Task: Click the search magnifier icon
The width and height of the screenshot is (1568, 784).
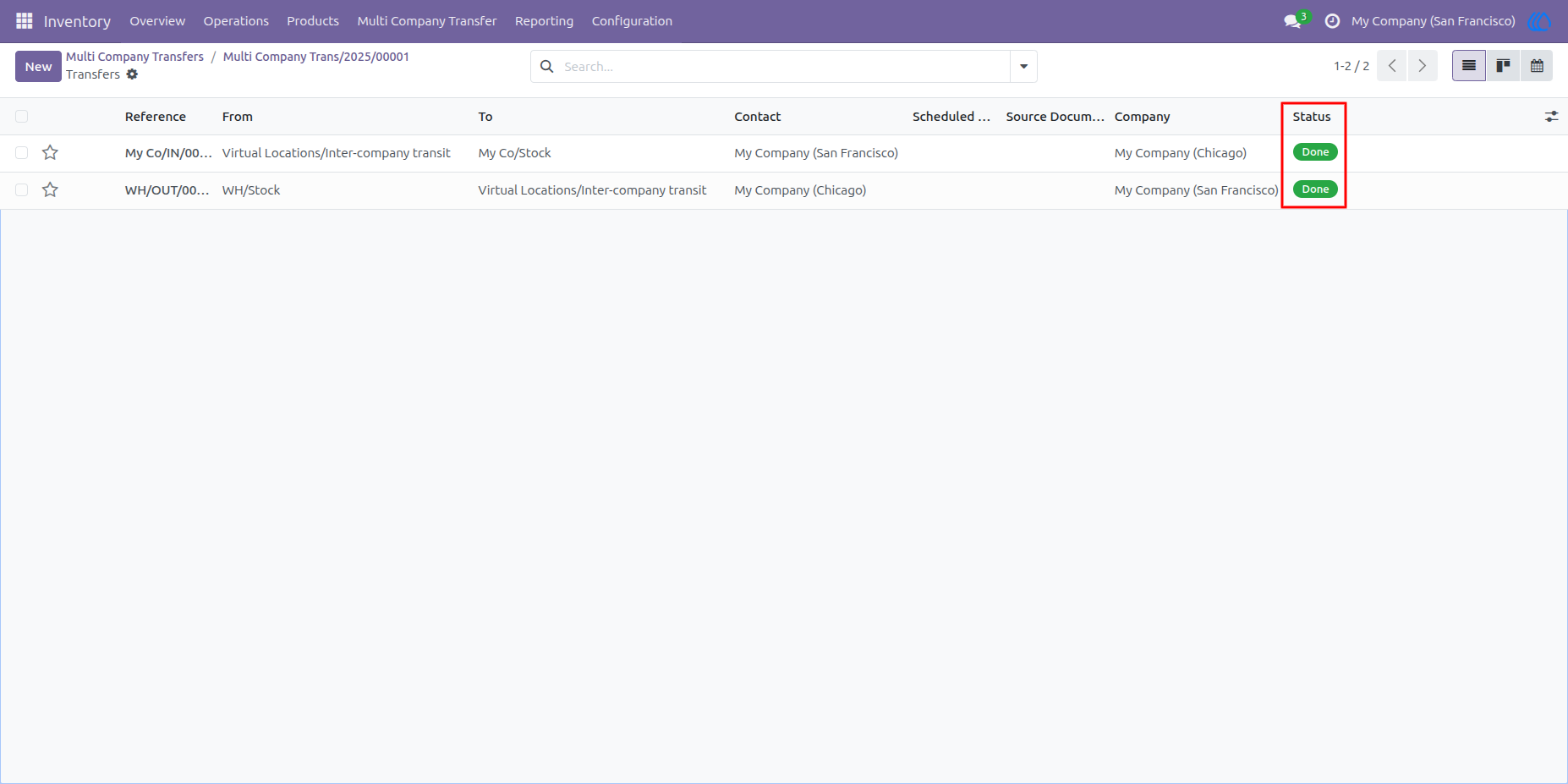Action: click(x=547, y=66)
